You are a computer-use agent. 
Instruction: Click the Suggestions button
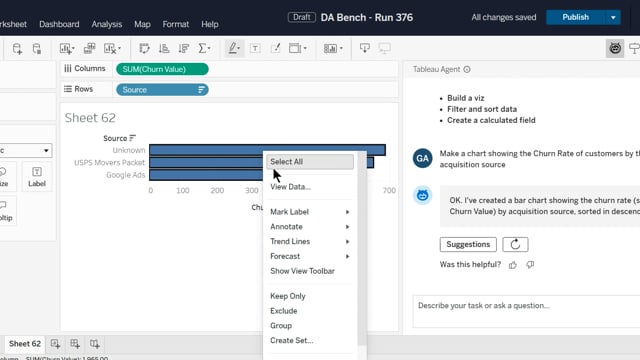click(468, 244)
